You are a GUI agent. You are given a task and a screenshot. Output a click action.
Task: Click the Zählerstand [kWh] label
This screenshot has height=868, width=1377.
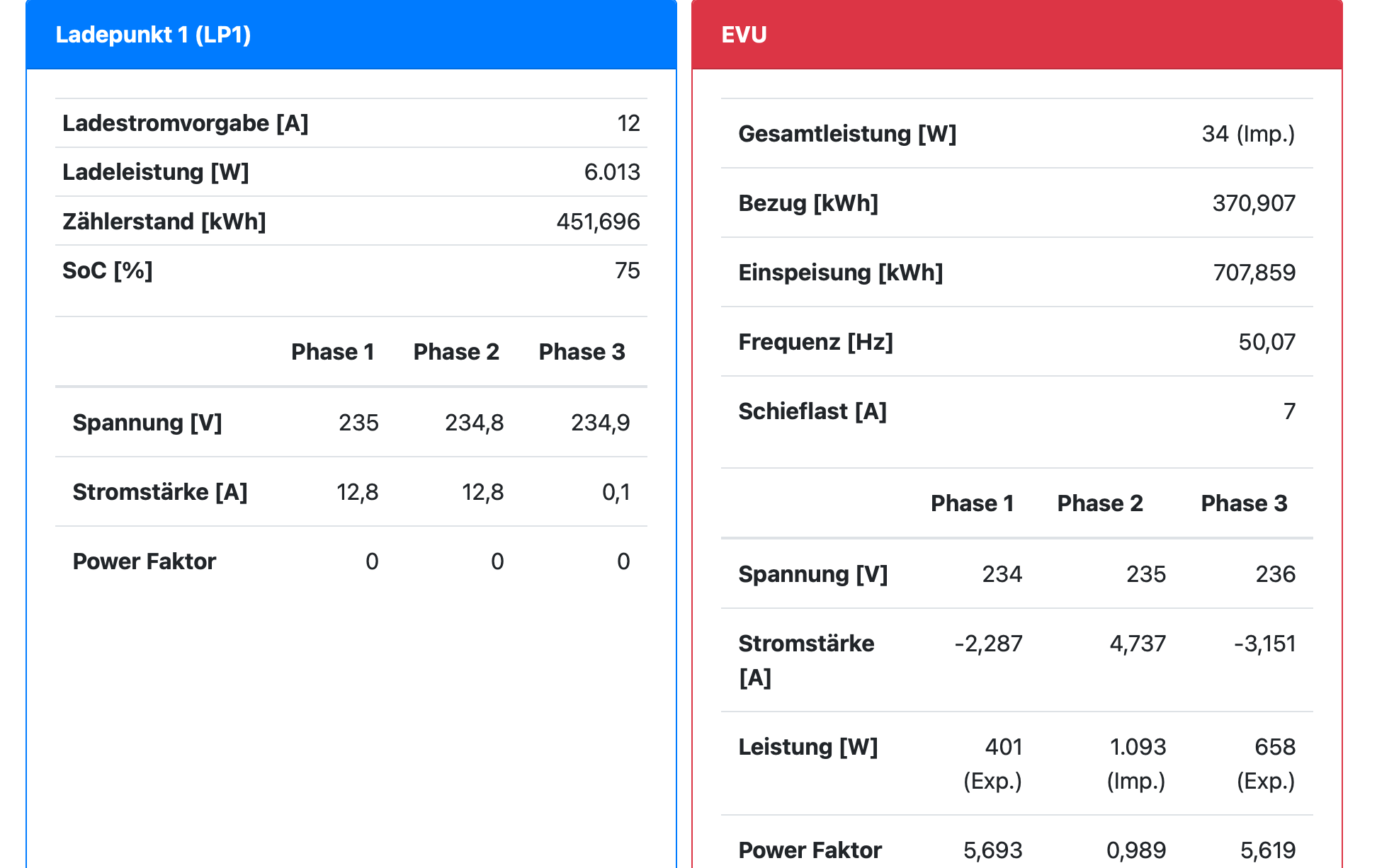164,222
